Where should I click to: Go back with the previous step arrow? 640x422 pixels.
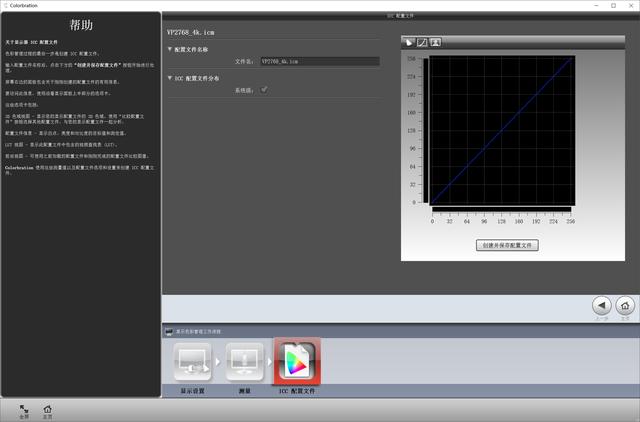pyautogui.click(x=602, y=305)
